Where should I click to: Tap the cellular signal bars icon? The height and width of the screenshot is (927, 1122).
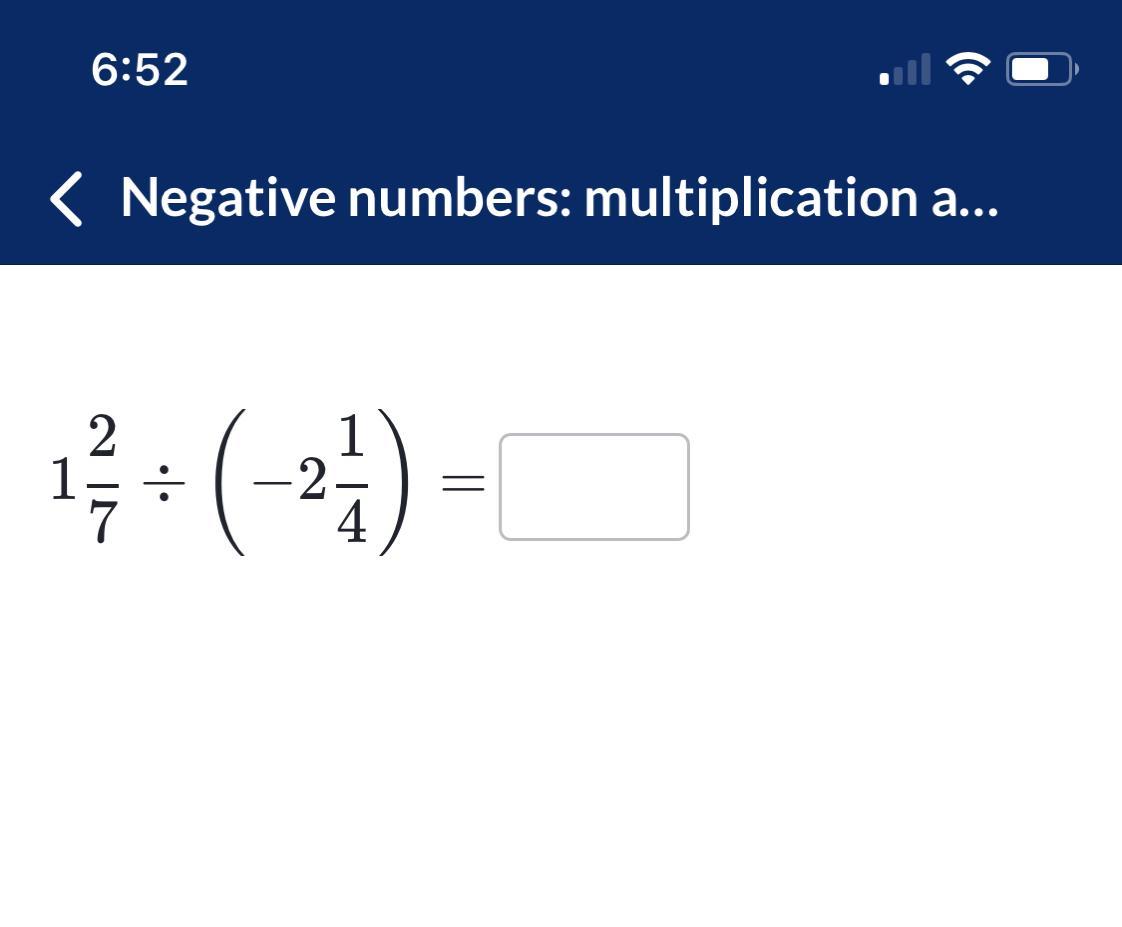(x=905, y=69)
